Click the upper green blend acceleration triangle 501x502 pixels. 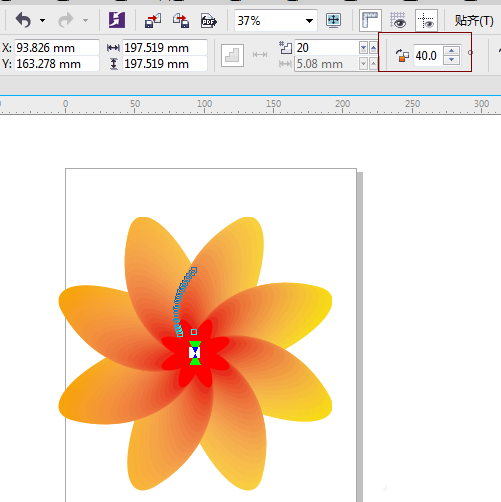click(x=195, y=345)
